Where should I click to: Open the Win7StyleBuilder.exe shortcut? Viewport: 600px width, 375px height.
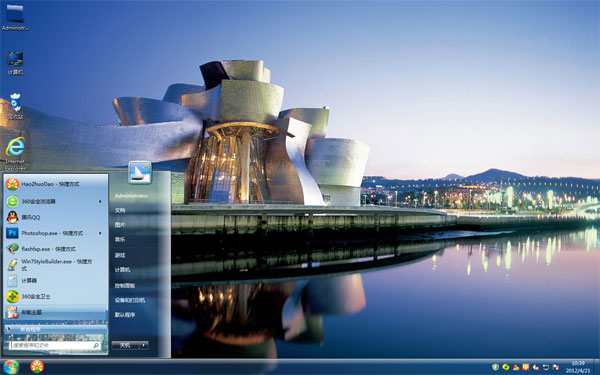(55, 264)
